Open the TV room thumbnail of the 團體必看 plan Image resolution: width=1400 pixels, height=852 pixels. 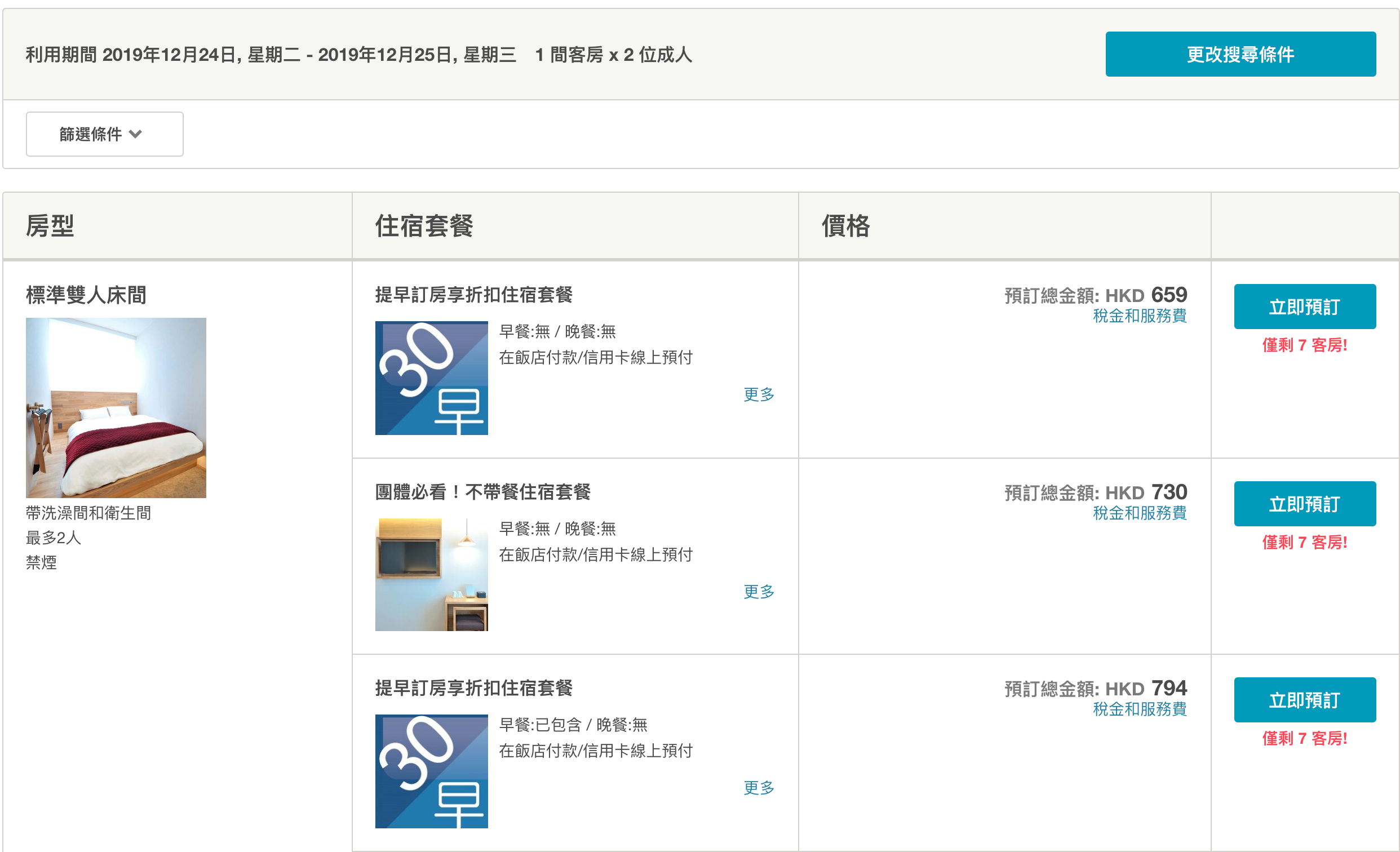(431, 574)
